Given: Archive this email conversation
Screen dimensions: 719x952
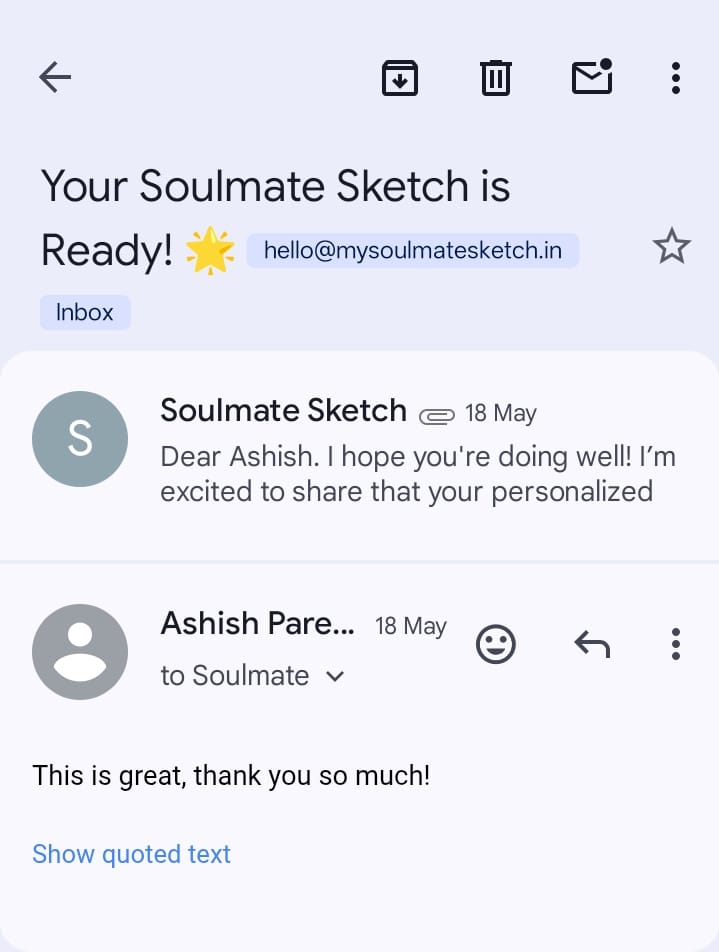Looking at the screenshot, I should [x=400, y=77].
